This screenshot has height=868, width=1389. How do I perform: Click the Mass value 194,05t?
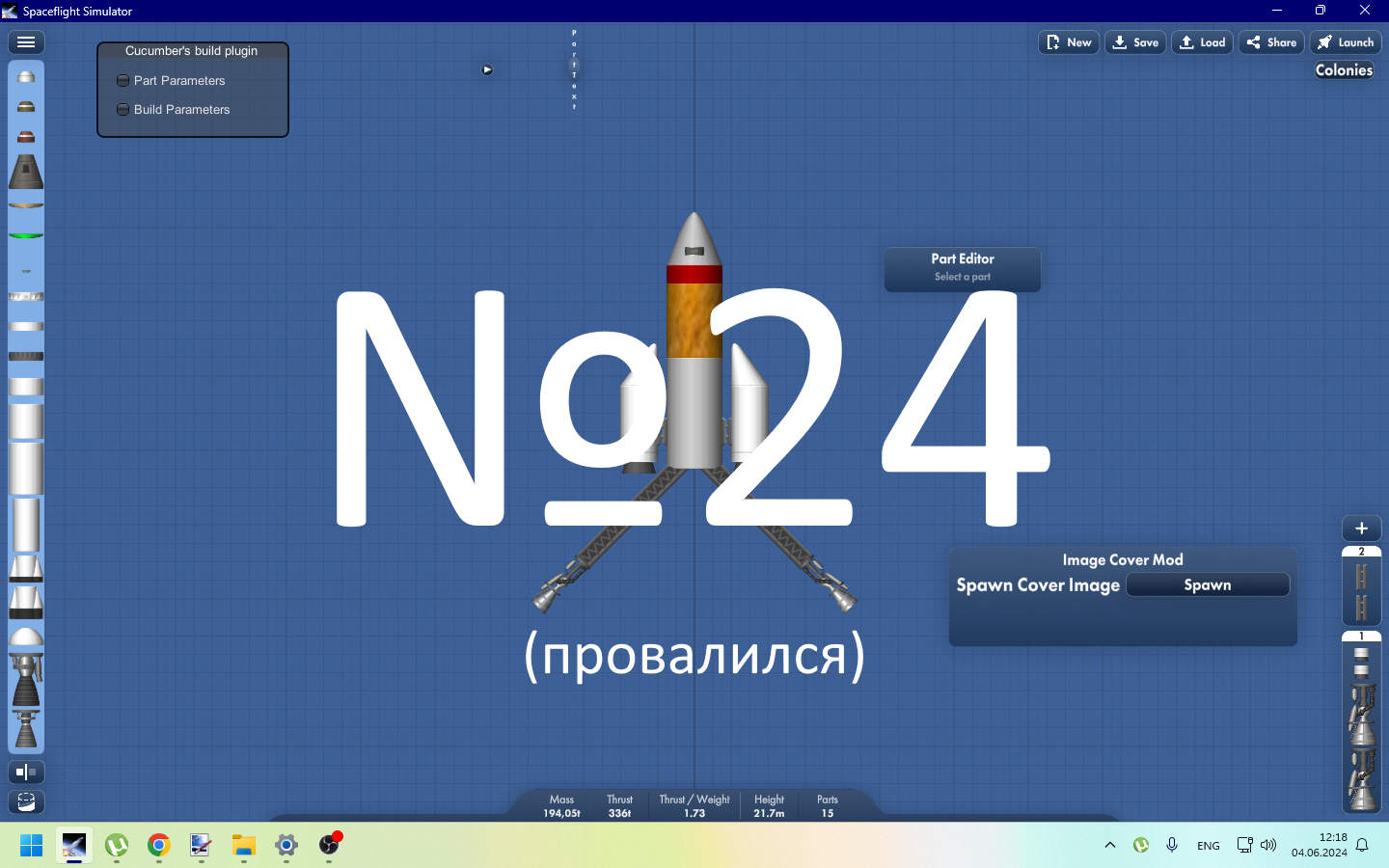(x=562, y=813)
